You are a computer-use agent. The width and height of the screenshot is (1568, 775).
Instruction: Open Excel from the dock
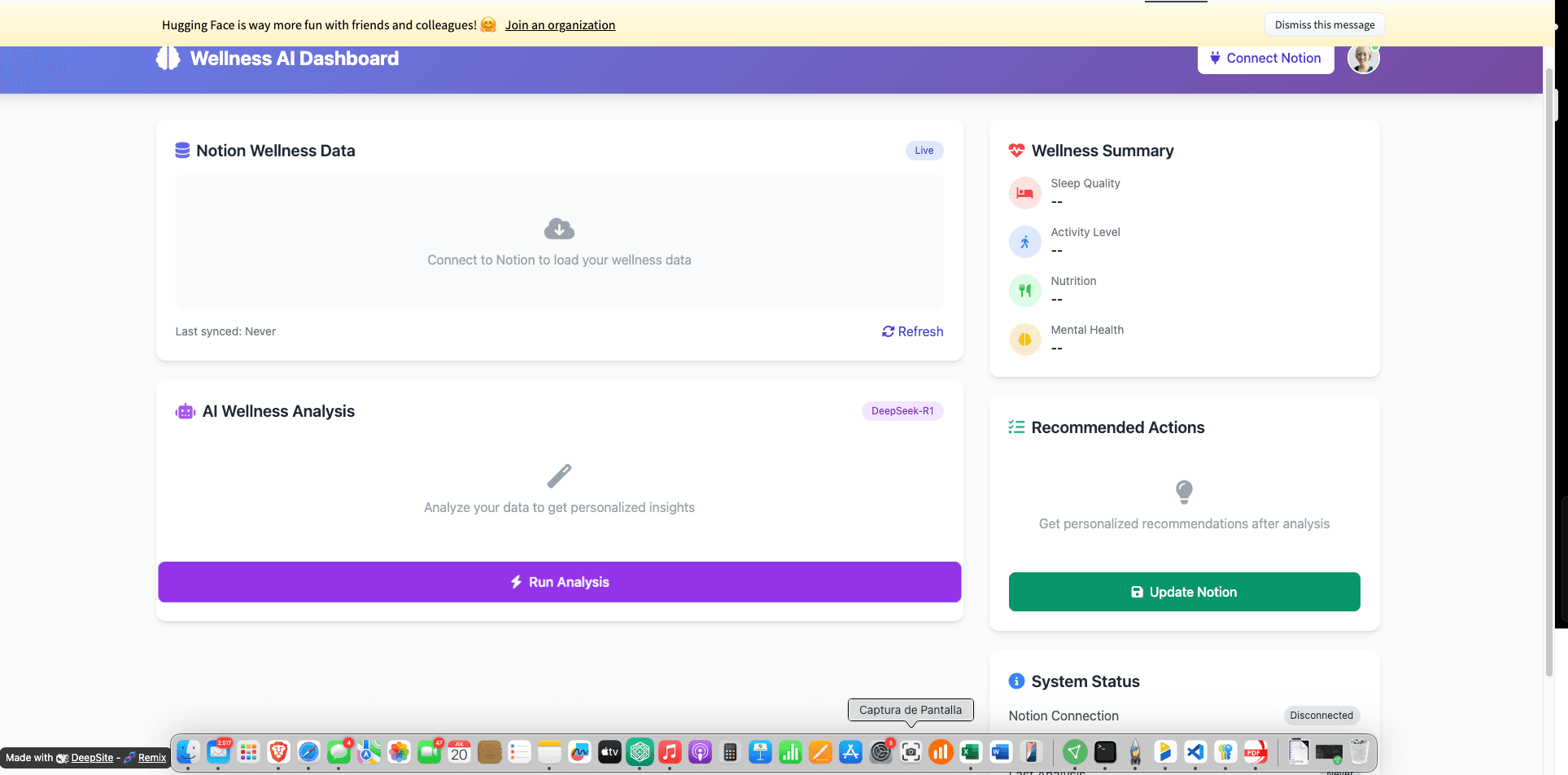tap(971, 752)
